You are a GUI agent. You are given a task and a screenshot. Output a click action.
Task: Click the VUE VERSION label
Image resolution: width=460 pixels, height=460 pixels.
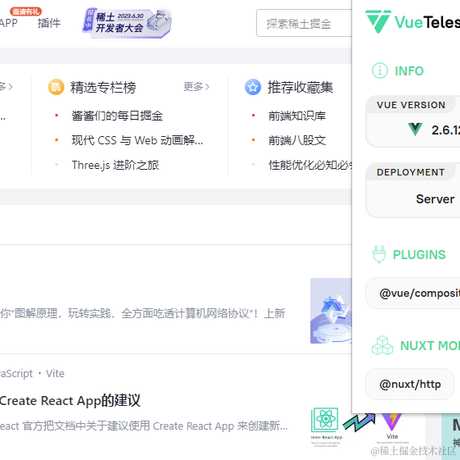[x=411, y=105]
